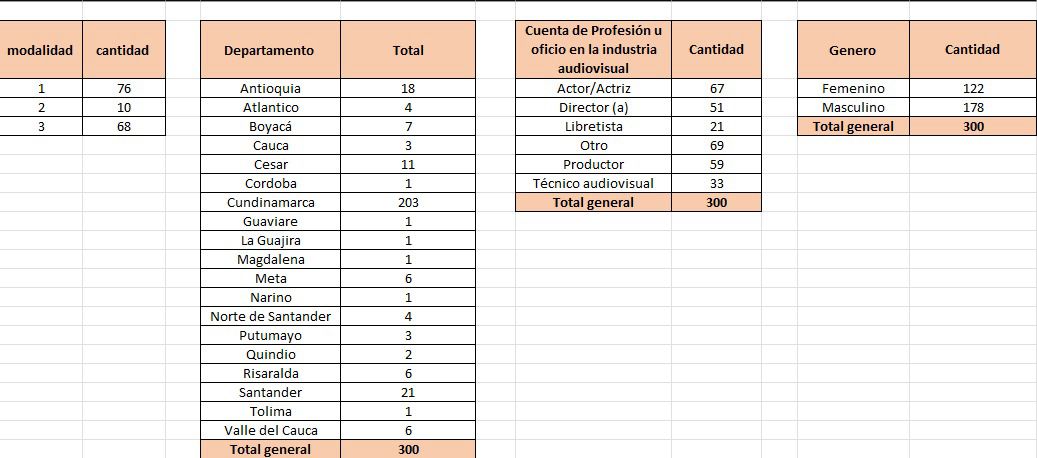Select the cantidad header cell
Screen dimensions: 1037x458
123,50
